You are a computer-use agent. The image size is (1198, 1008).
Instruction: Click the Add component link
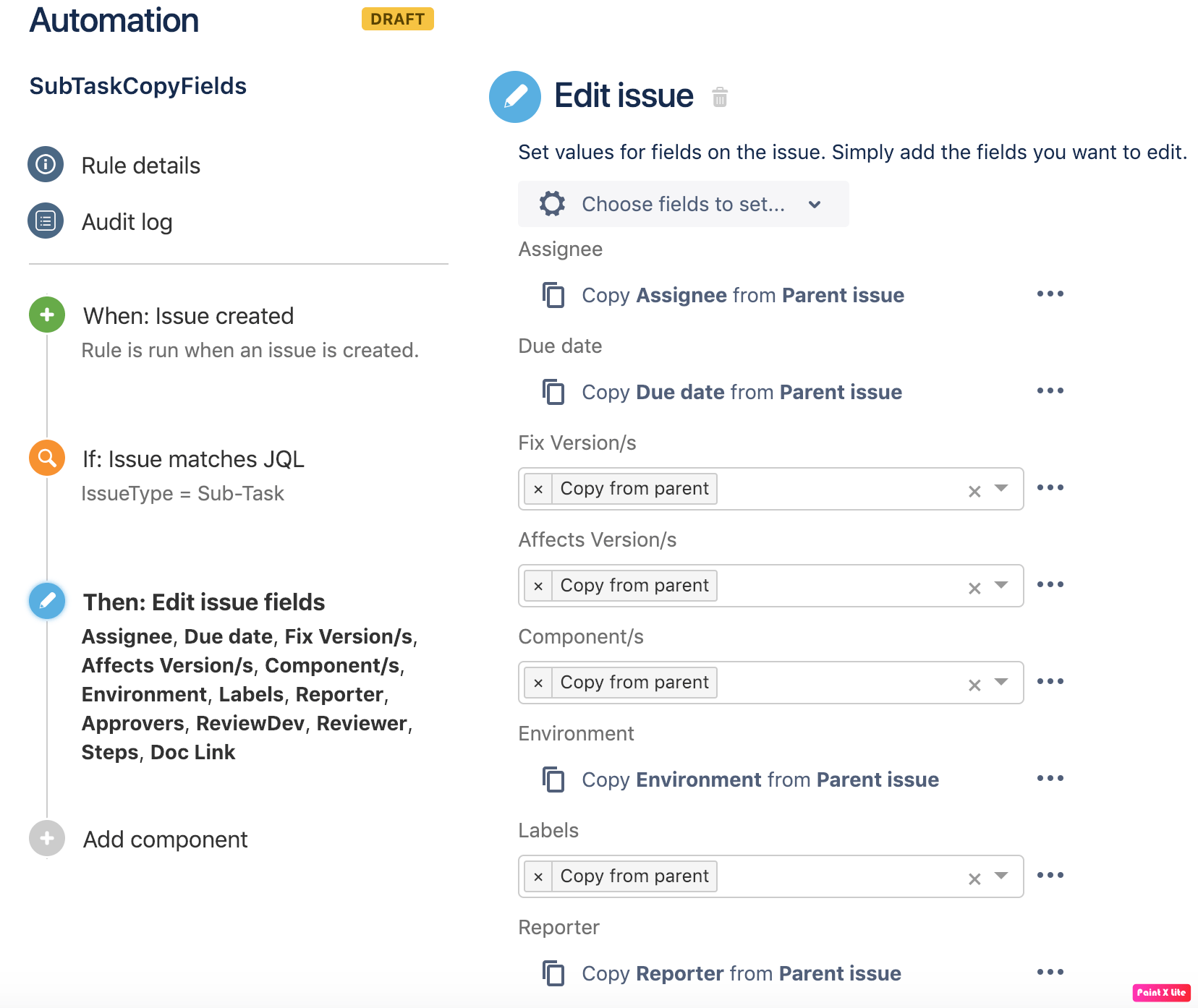[165, 840]
